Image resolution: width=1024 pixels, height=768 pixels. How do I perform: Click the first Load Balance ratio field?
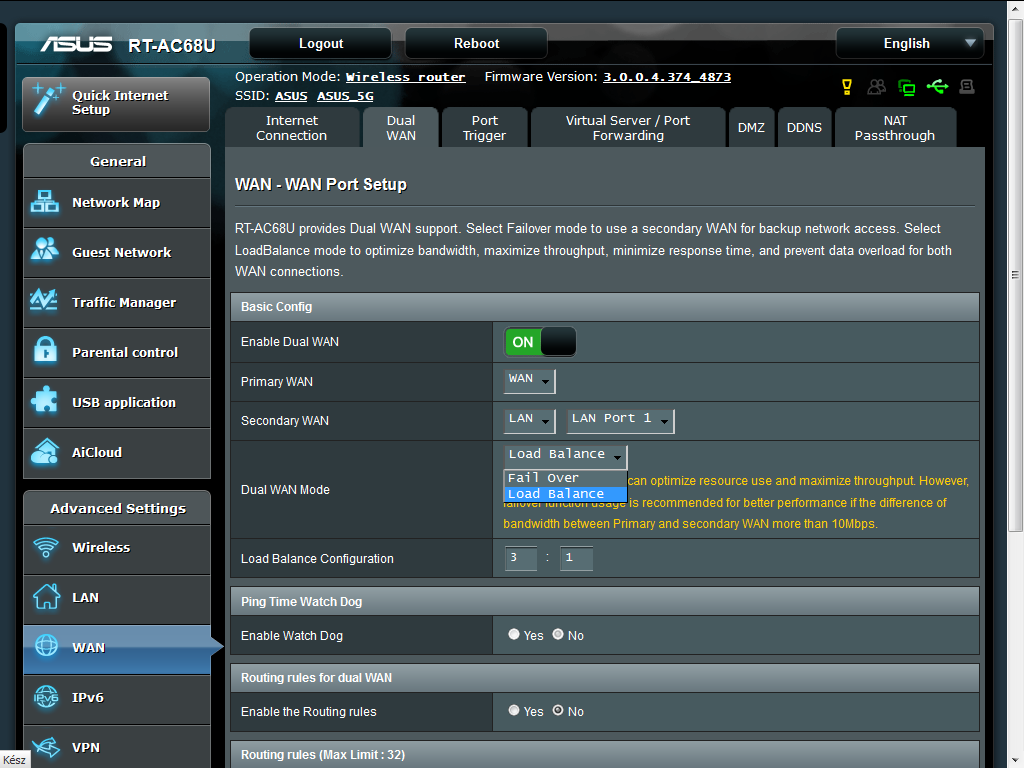pos(520,558)
